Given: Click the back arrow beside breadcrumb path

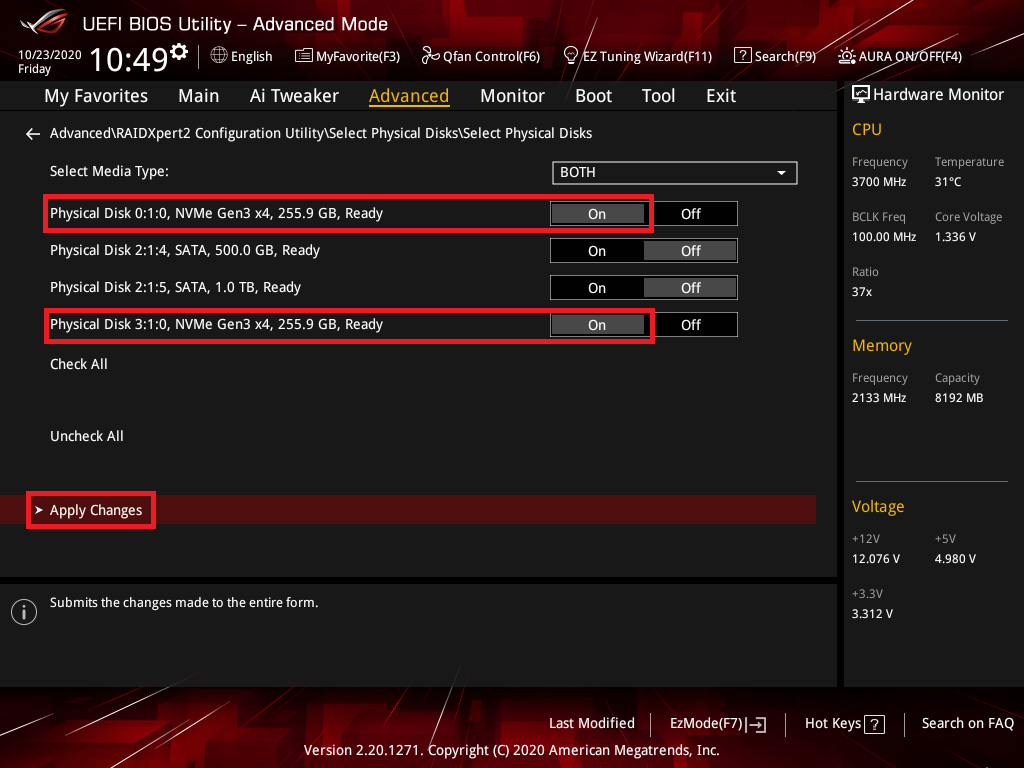Looking at the screenshot, I should 33,133.
